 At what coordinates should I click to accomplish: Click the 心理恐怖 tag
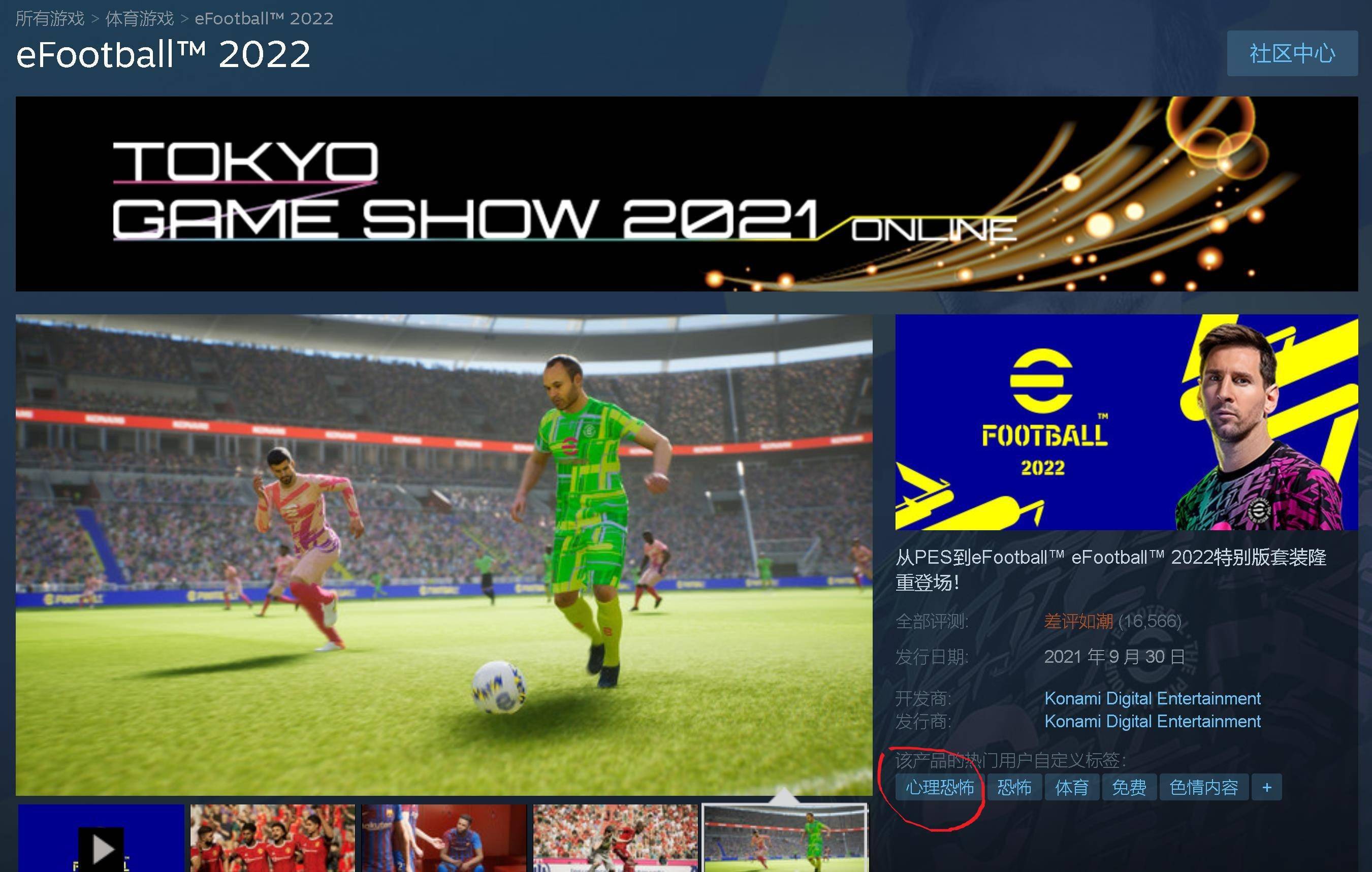pos(940,787)
